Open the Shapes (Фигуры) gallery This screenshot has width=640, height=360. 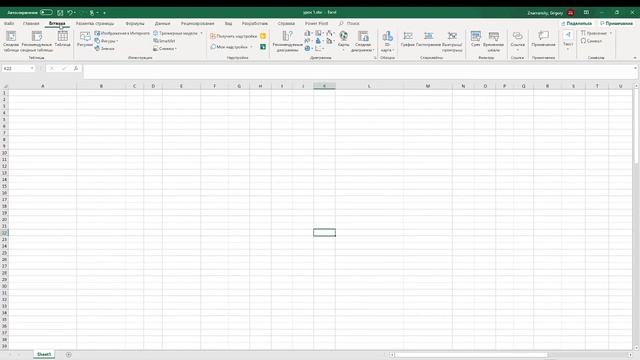[x=106, y=41]
